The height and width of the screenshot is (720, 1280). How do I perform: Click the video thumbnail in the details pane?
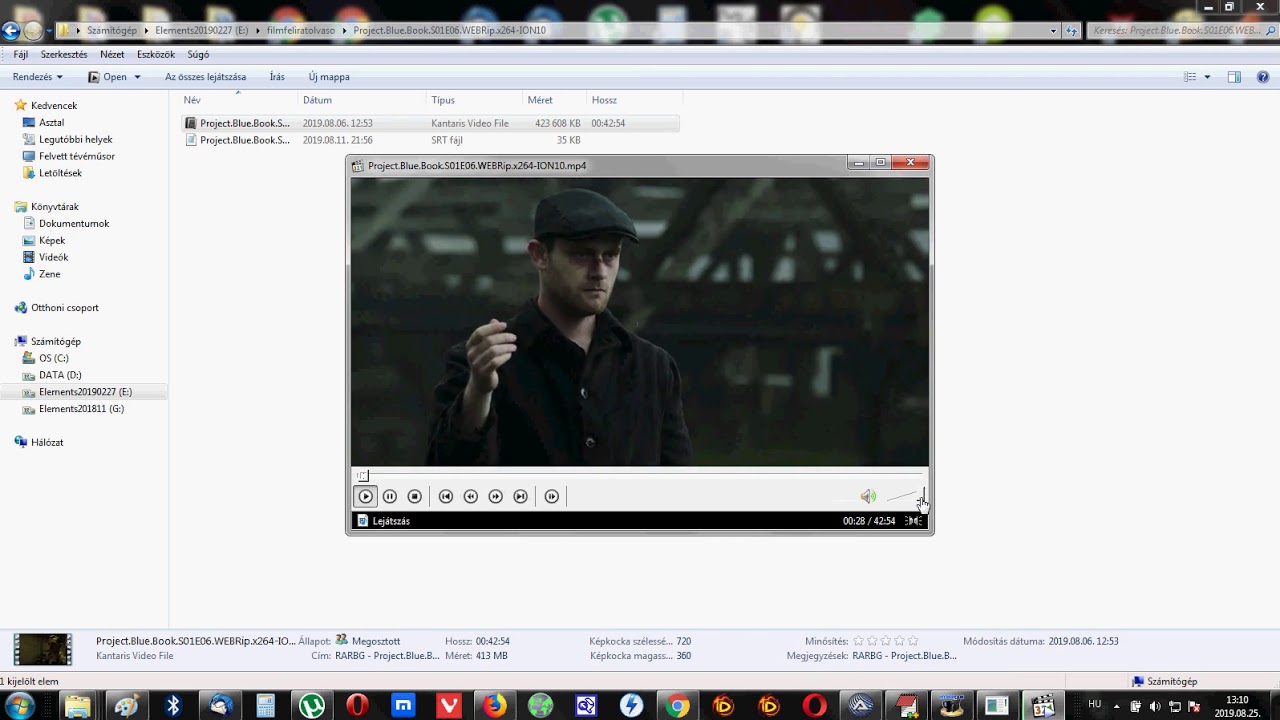click(x=43, y=650)
